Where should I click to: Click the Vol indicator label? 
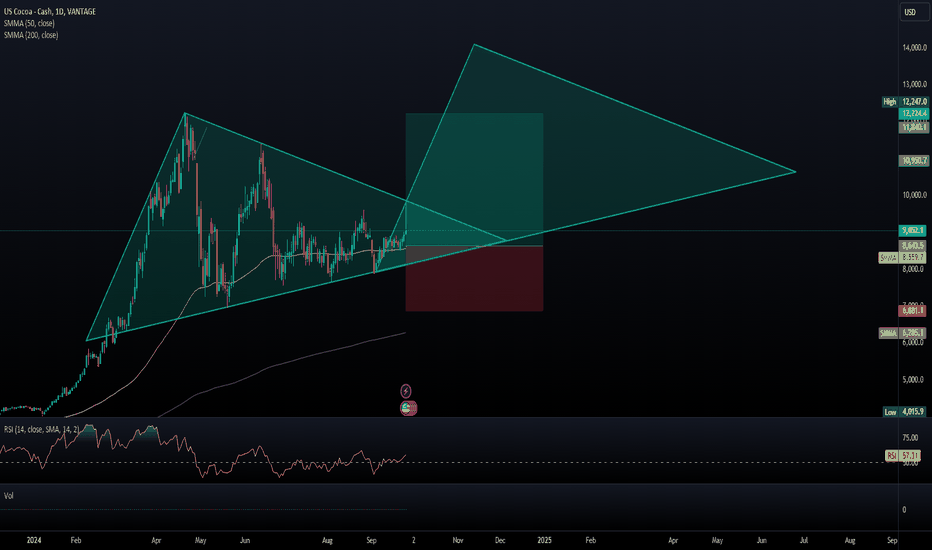click(9, 495)
